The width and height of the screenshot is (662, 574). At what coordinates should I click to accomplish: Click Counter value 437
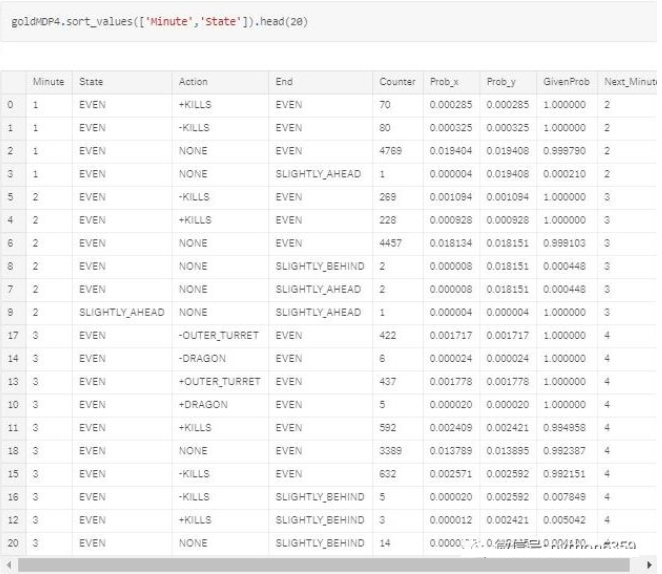tap(387, 382)
